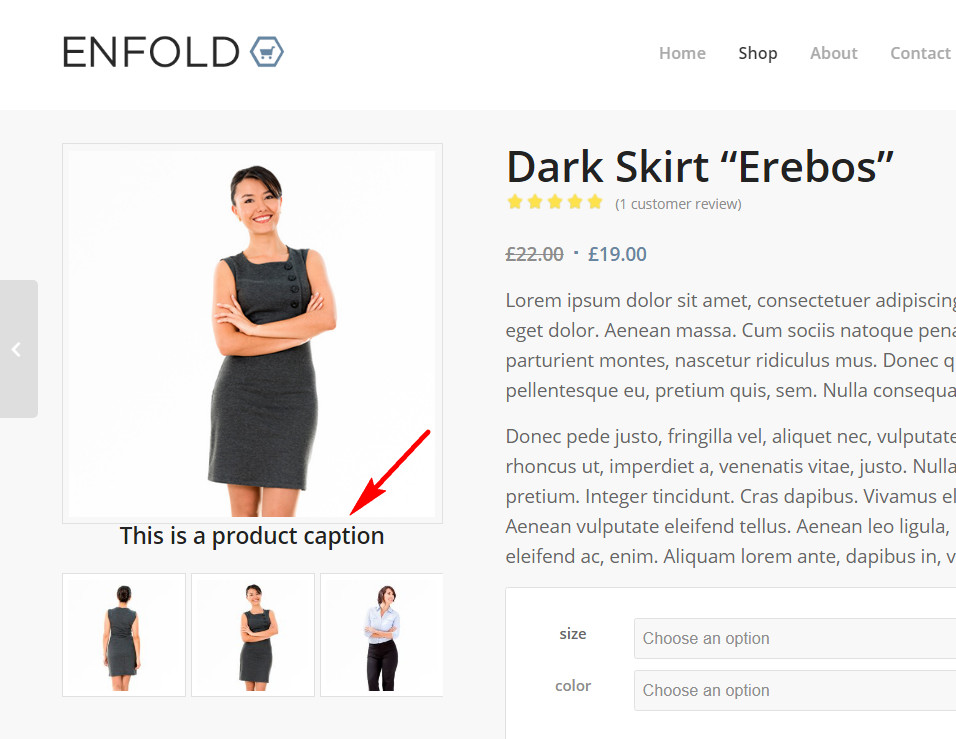Viewport: 956px width, 739px height.
Task: Open the Home menu item
Action: [x=682, y=53]
